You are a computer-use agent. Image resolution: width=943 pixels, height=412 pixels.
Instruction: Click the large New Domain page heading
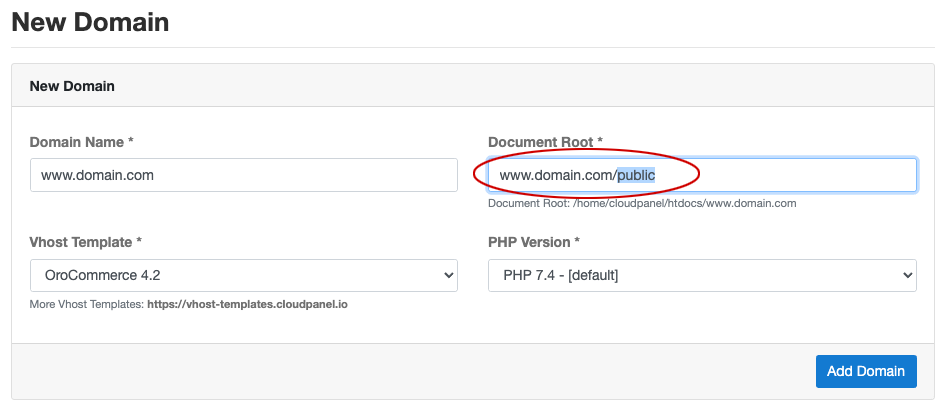pos(90,22)
